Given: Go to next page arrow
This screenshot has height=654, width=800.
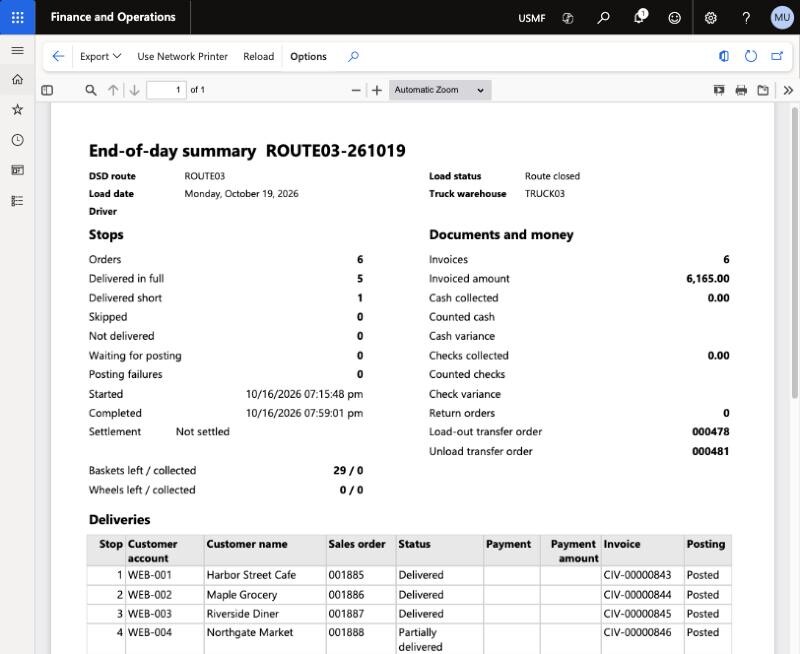Looking at the screenshot, I should pos(134,90).
